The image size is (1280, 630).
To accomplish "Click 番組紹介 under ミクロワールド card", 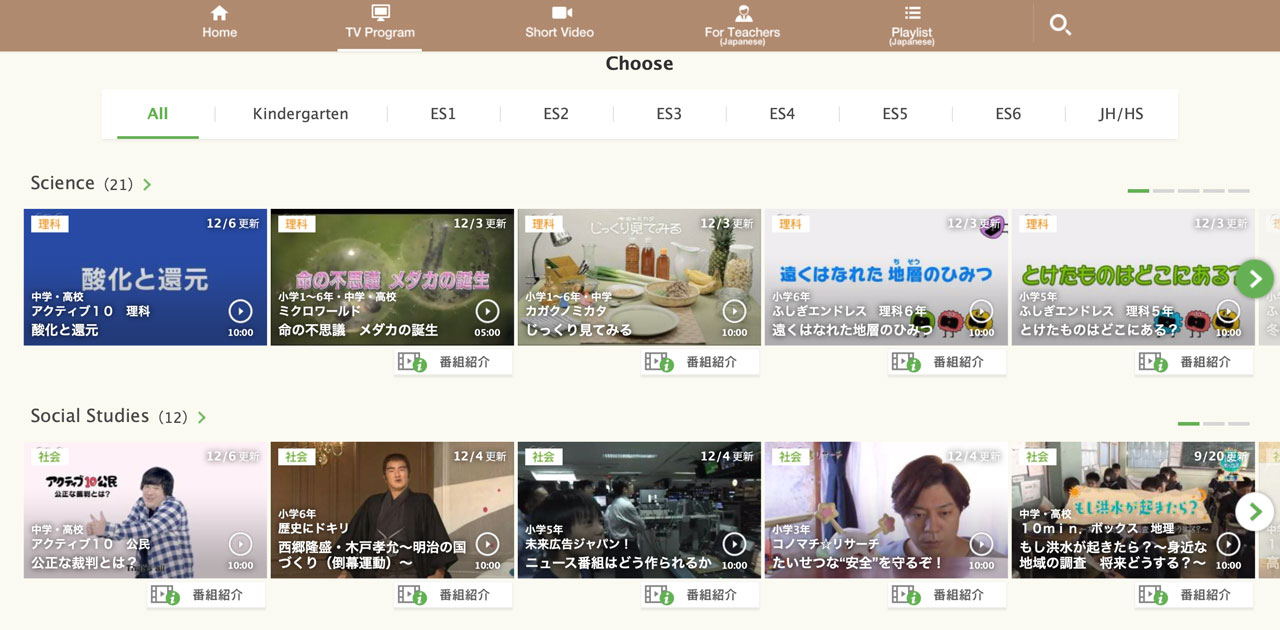I will [x=453, y=362].
